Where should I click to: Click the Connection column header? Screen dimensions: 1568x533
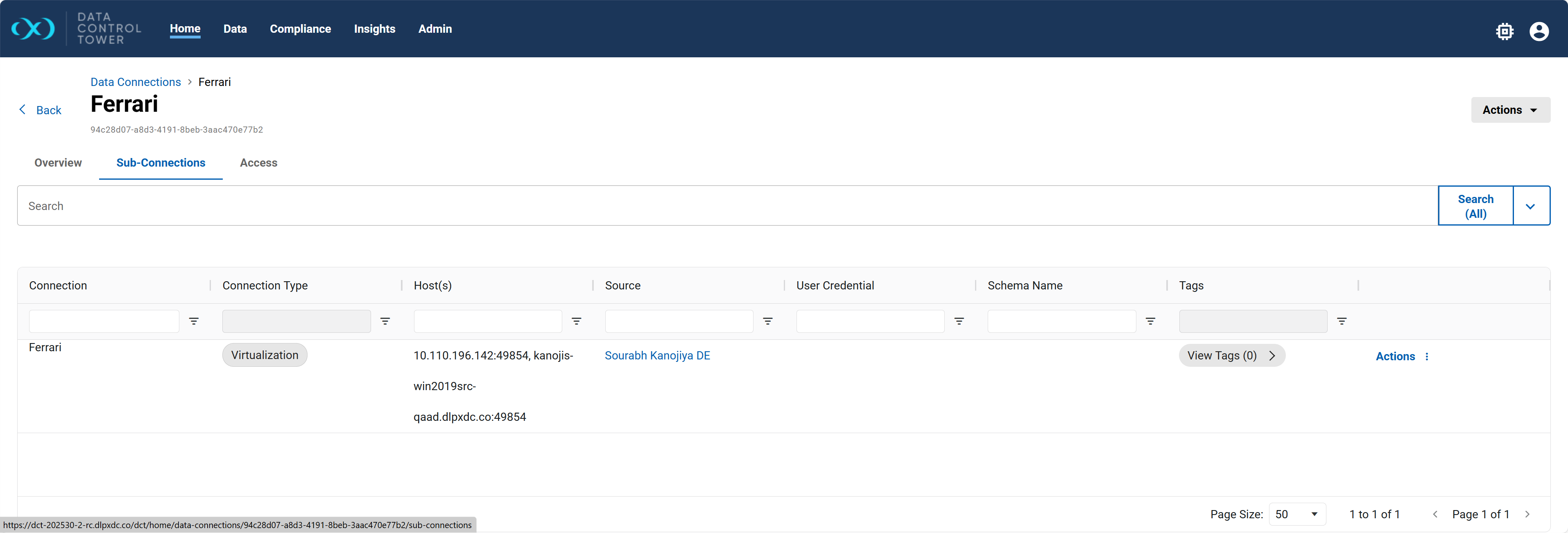tap(58, 285)
